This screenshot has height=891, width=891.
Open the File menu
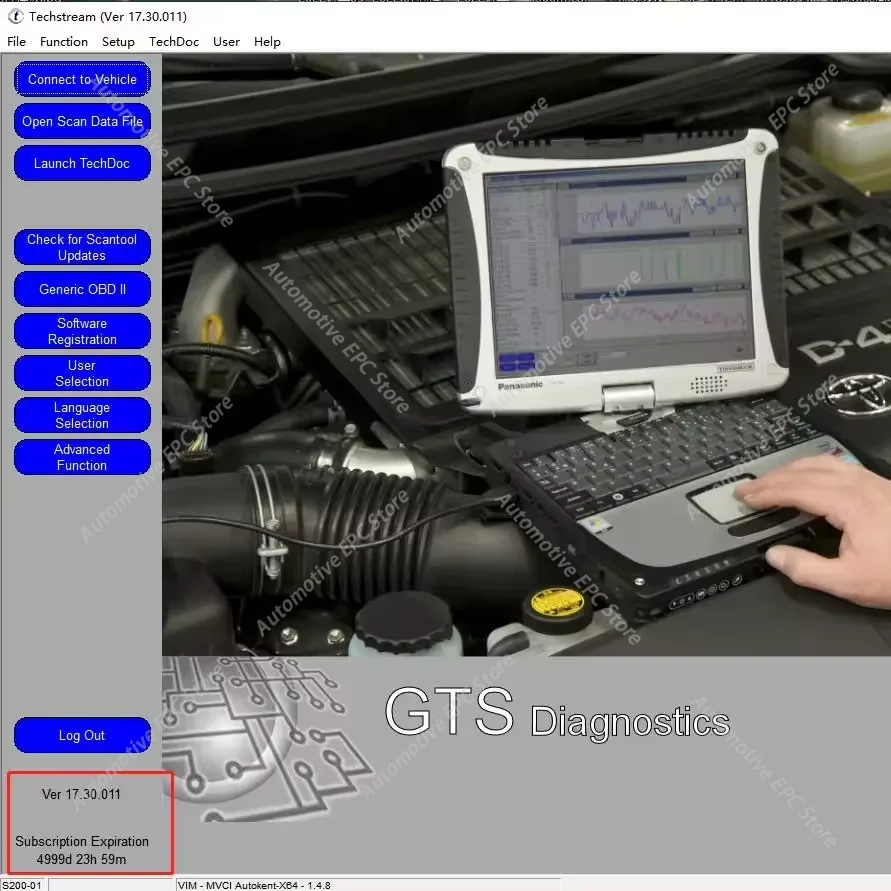16,41
